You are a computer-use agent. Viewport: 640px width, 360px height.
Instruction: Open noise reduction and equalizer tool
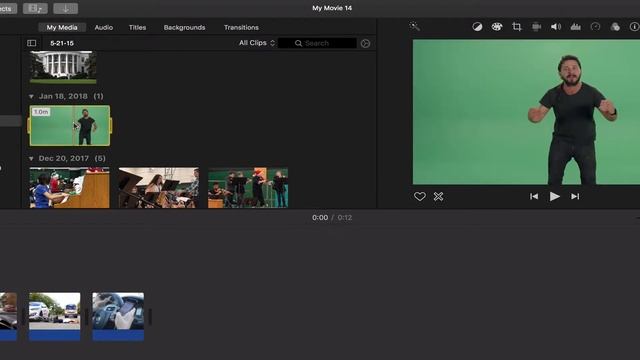(576, 27)
